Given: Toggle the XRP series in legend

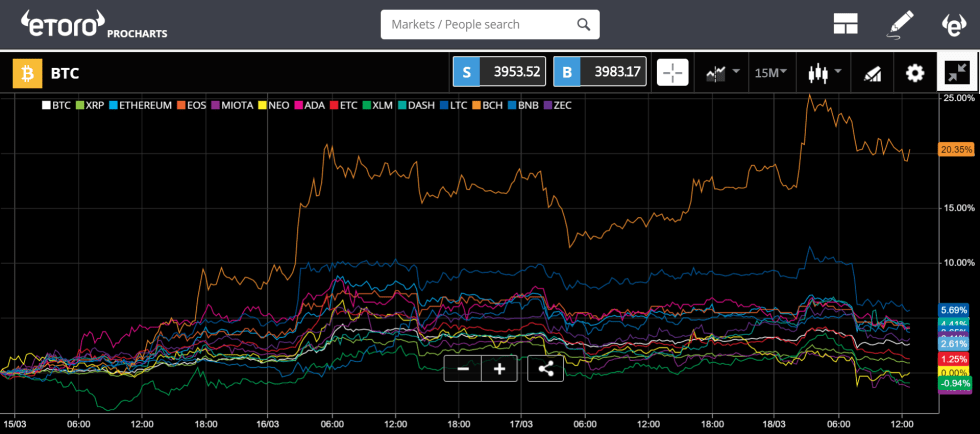Looking at the screenshot, I should [90, 104].
